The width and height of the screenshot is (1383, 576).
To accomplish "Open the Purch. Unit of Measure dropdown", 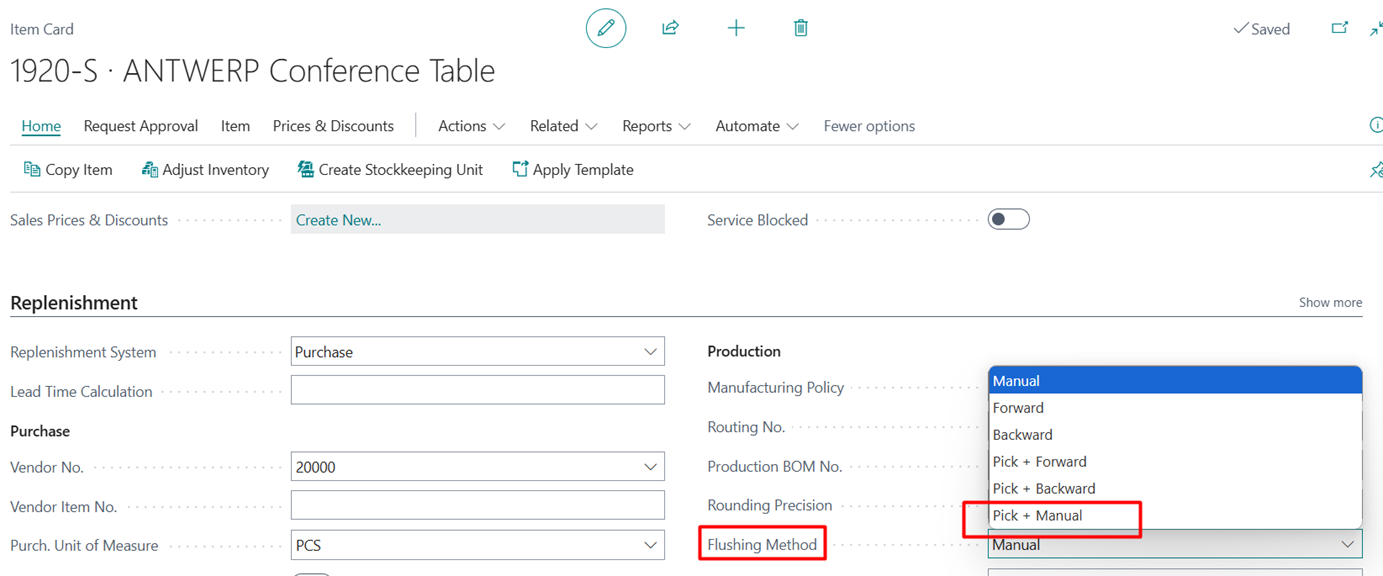I will coord(650,546).
